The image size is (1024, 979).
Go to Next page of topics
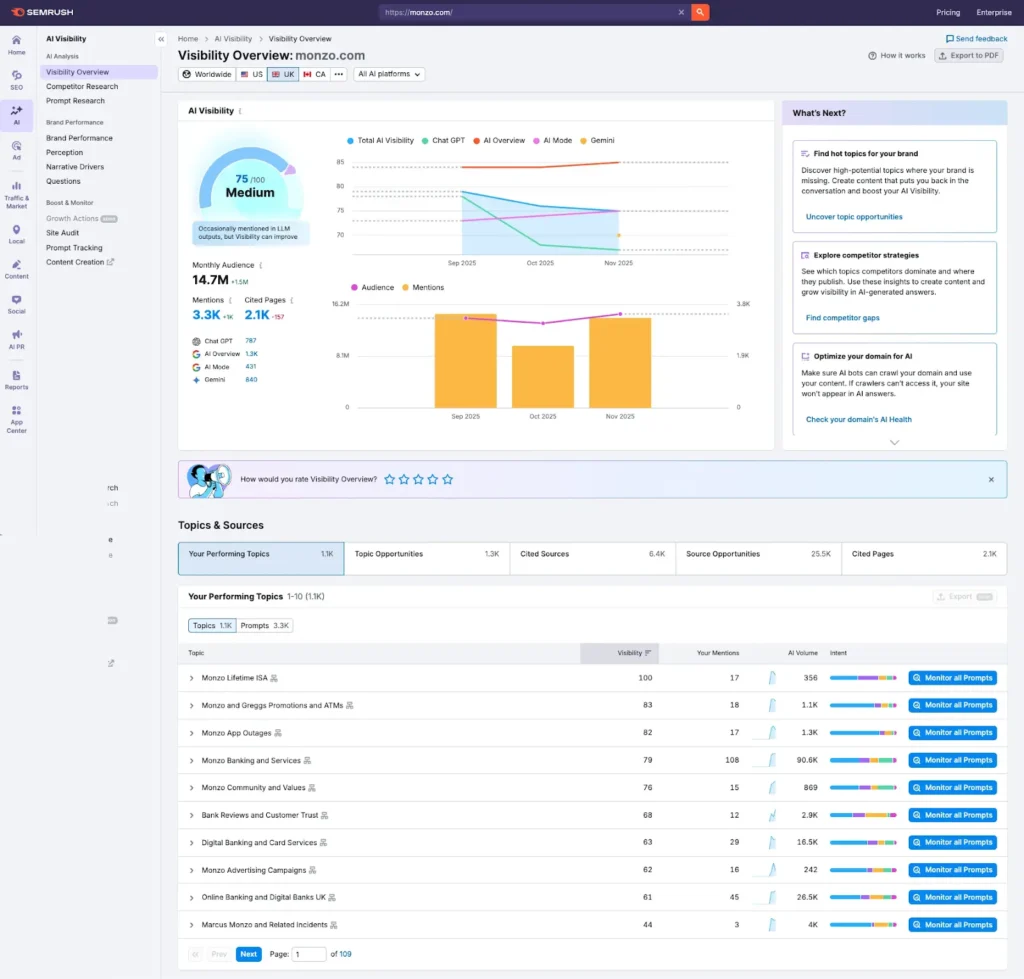pyautogui.click(x=248, y=954)
